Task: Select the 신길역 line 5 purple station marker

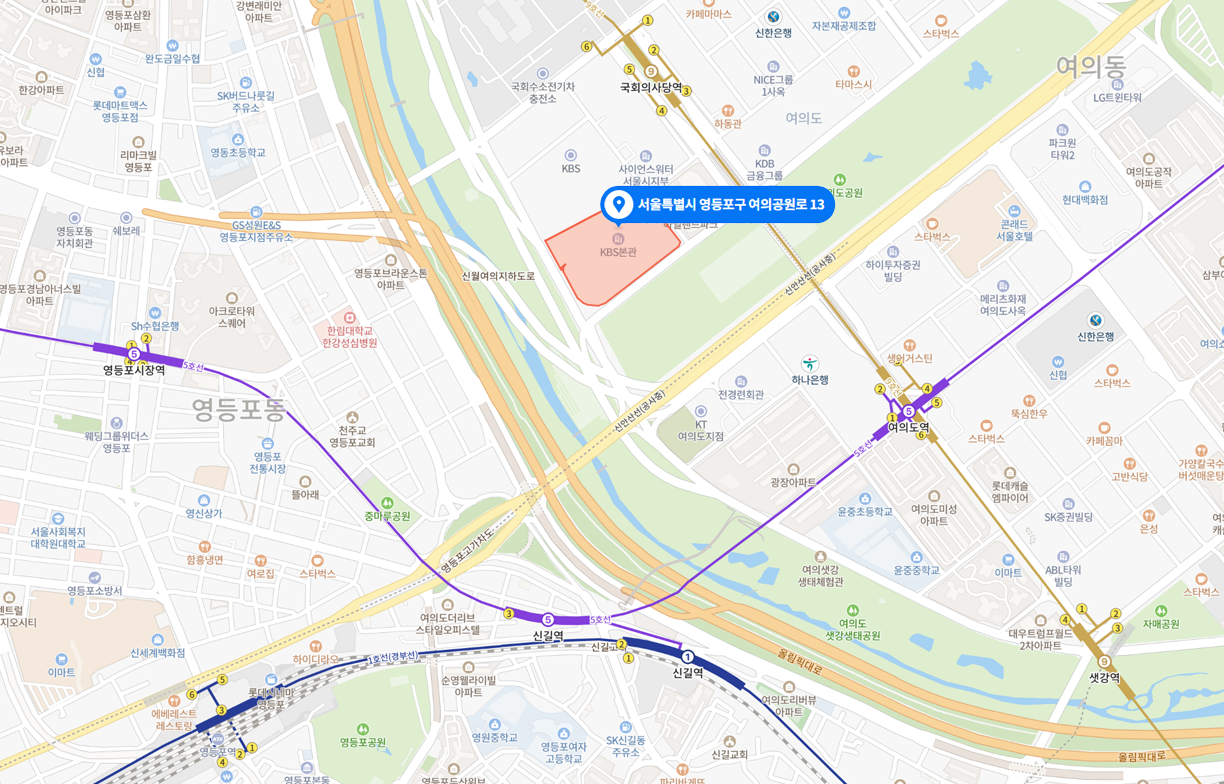Action: (x=547, y=620)
